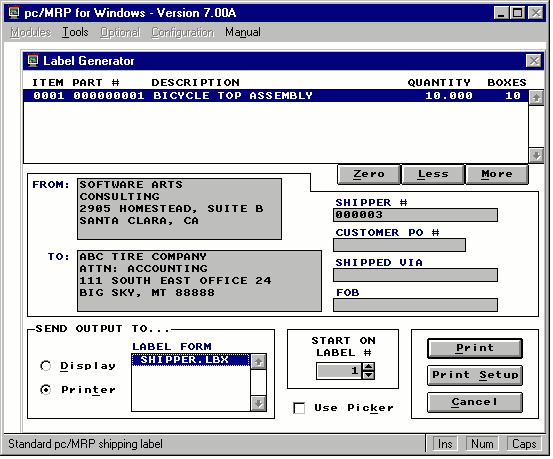Select the Printer output radio button

(x=45, y=390)
